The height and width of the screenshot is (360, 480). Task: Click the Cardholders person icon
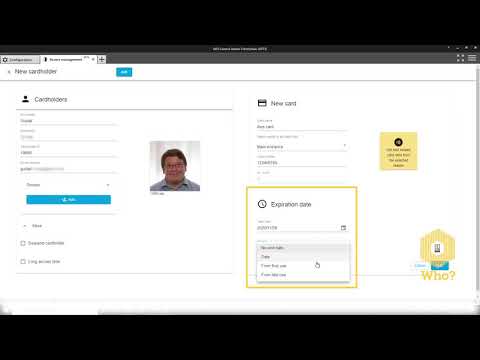pyautogui.click(x=25, y=99)
